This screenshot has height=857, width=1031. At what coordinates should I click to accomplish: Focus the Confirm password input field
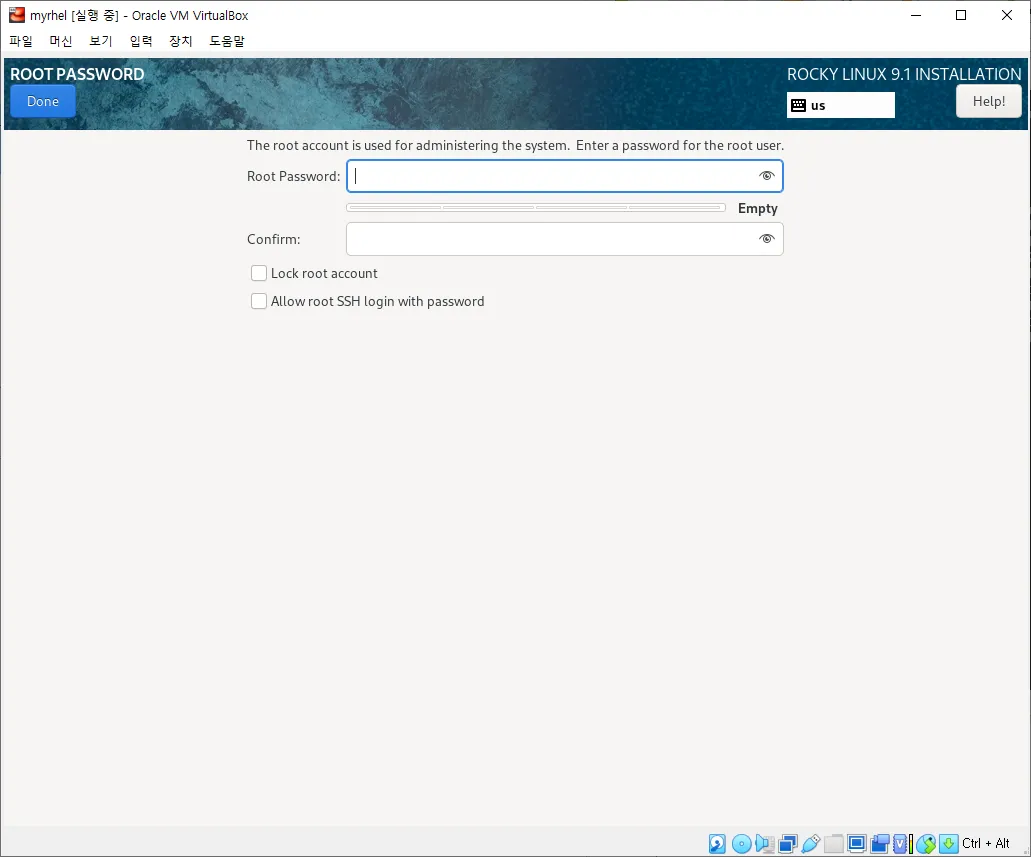tap(565, 239)
